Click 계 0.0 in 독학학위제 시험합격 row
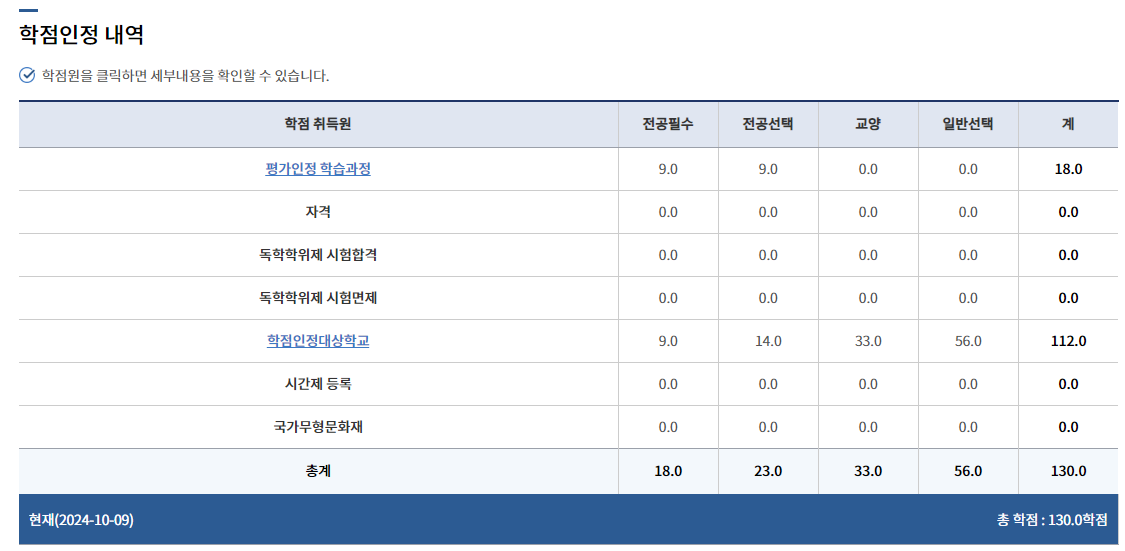Viewport: 1125px width, 551px height. (x=1068, y=255)
